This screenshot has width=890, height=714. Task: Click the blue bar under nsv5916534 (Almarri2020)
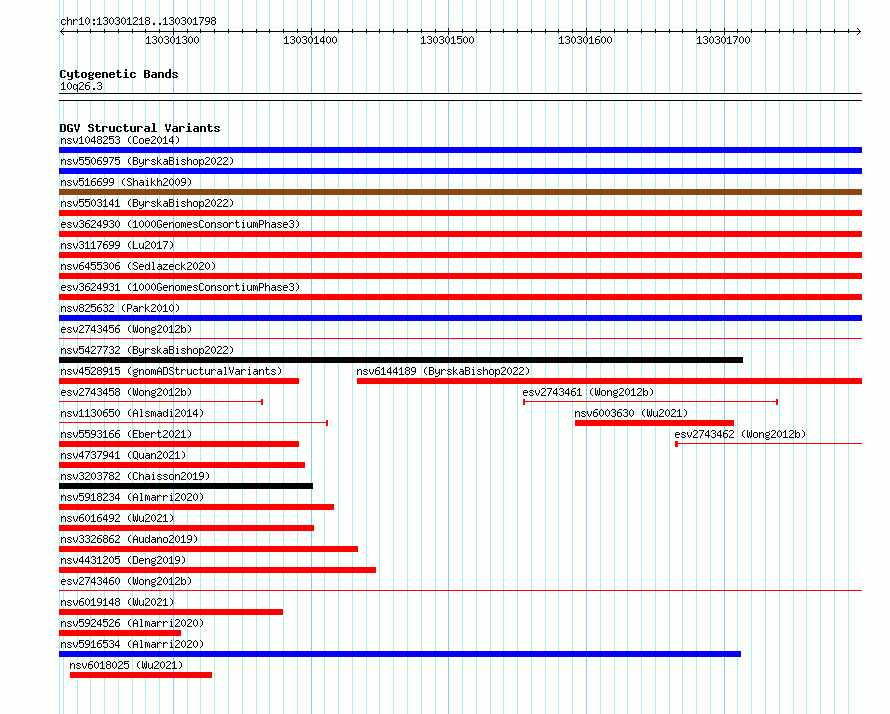pyautogui.click(x=400, y=654)
